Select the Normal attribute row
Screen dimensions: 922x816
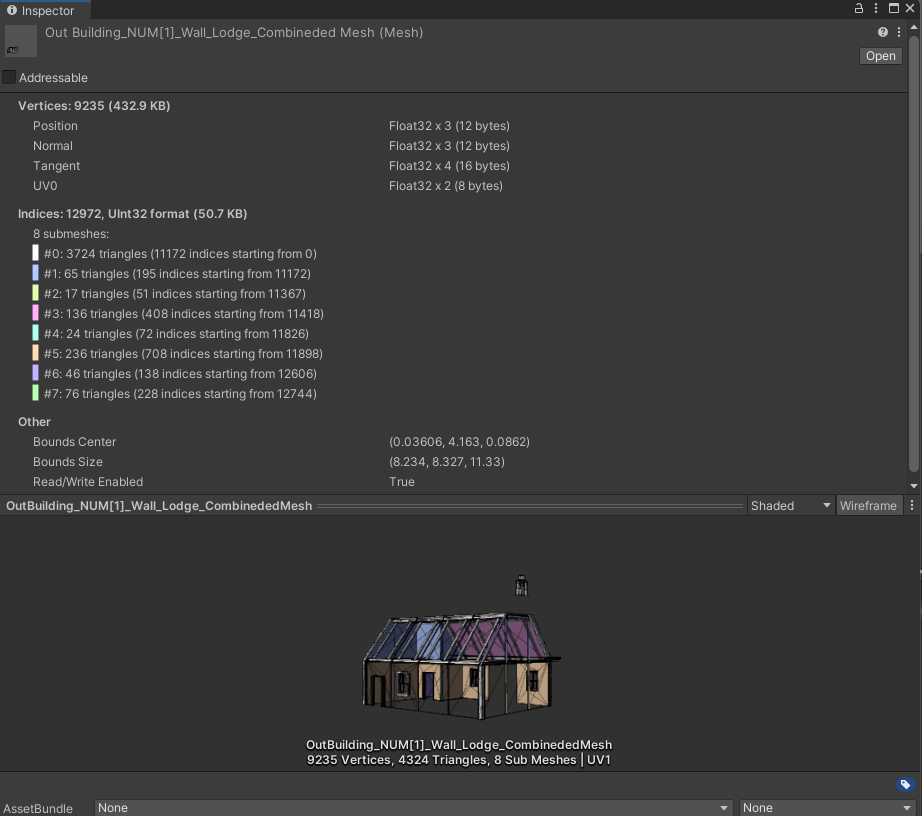[454, 146]
